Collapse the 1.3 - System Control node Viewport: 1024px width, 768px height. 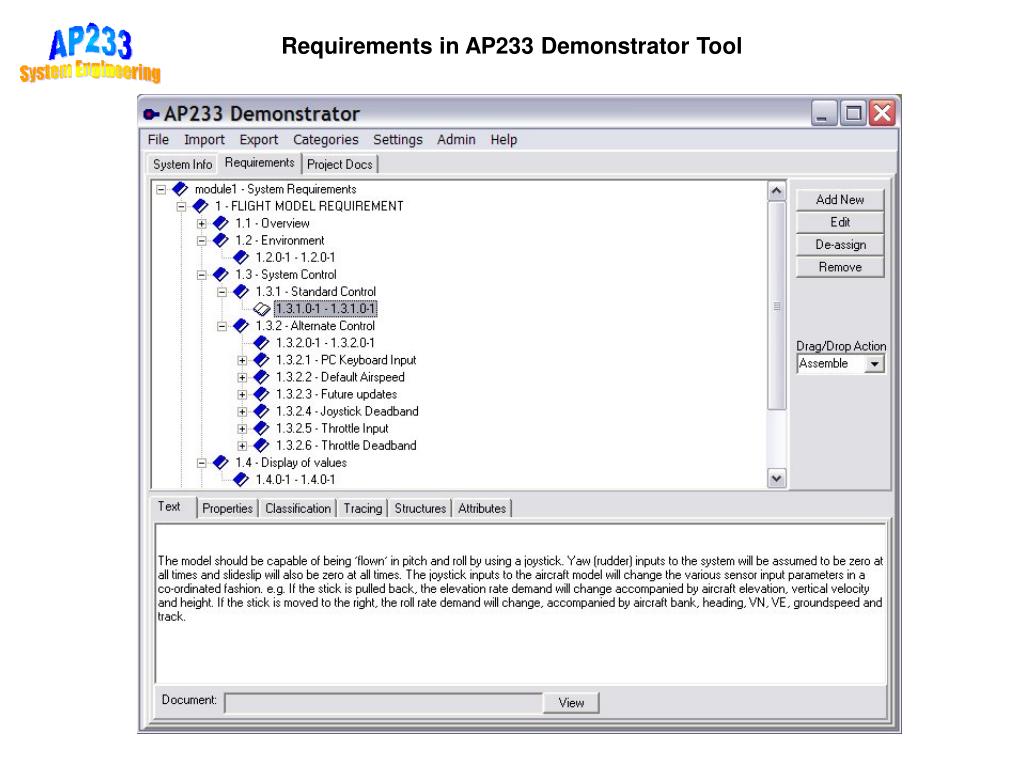pyautogui.click(x=202, y=275)
